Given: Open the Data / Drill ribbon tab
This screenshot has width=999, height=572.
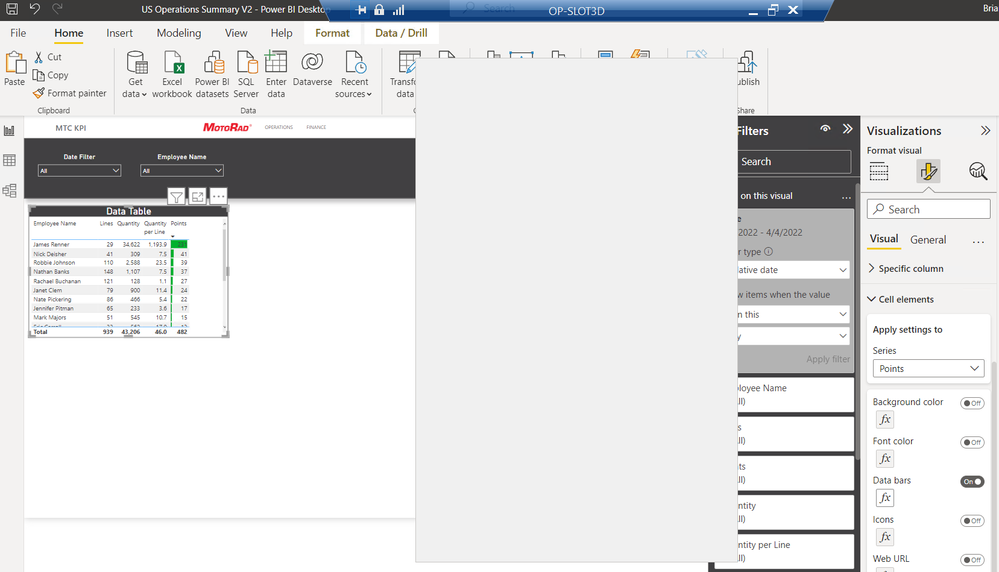Looking at the screenshot, I should [401, 33].
